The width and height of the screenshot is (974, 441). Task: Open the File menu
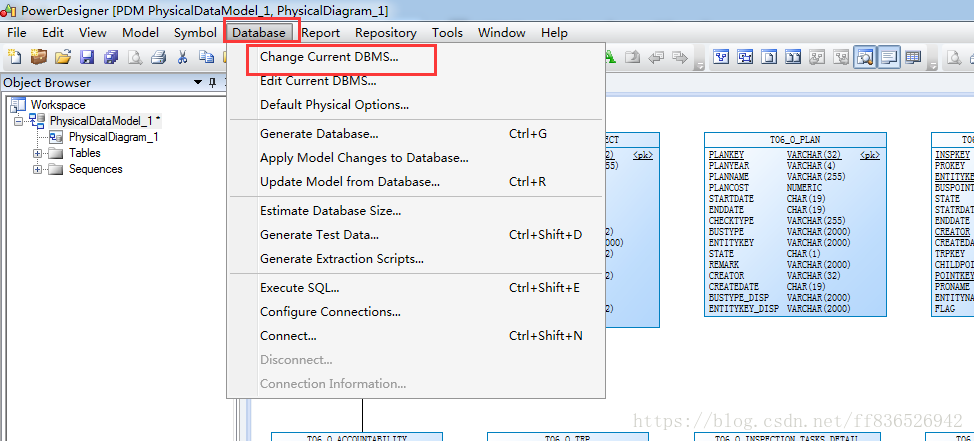click(x=17, y=33)
